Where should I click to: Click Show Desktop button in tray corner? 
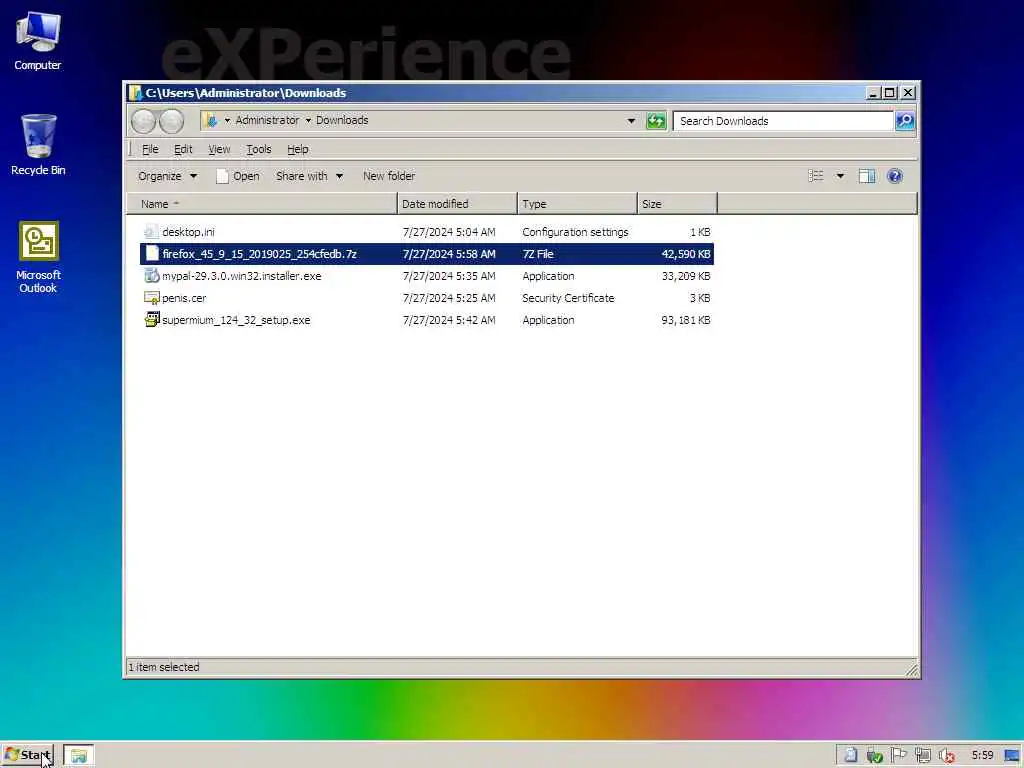(1012, 756)
